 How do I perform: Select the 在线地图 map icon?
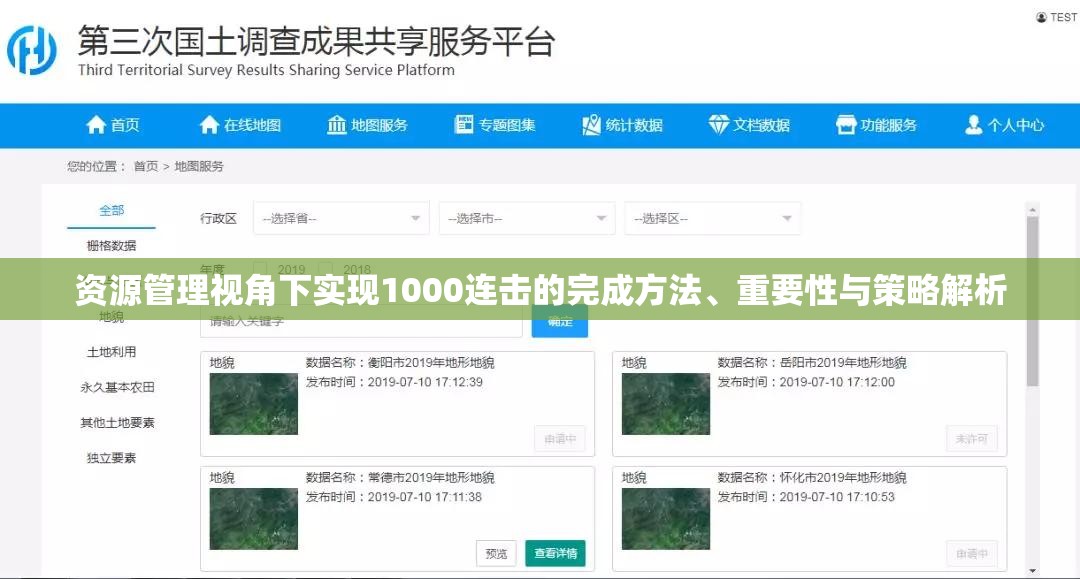[x=209, y=125]
